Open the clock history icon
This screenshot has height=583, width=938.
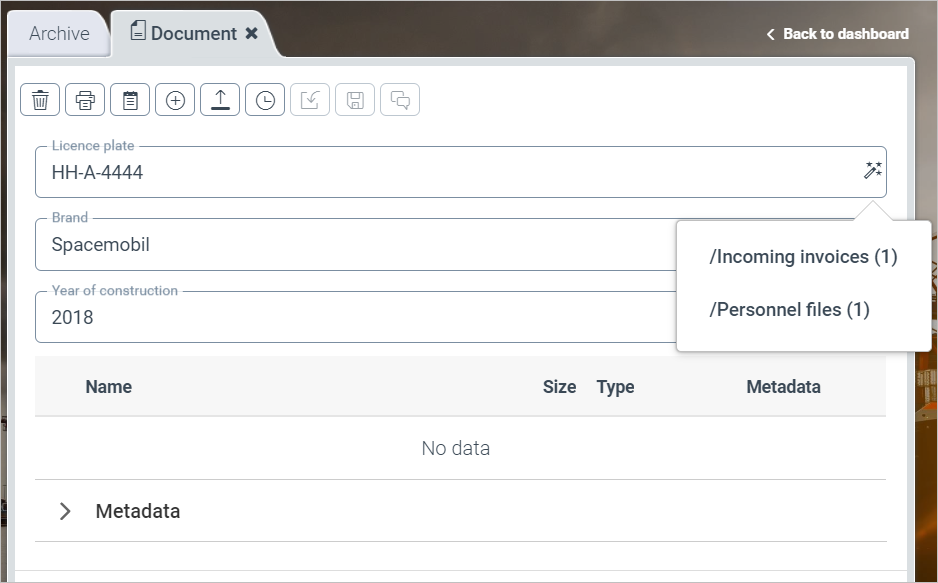coord(265,100)
